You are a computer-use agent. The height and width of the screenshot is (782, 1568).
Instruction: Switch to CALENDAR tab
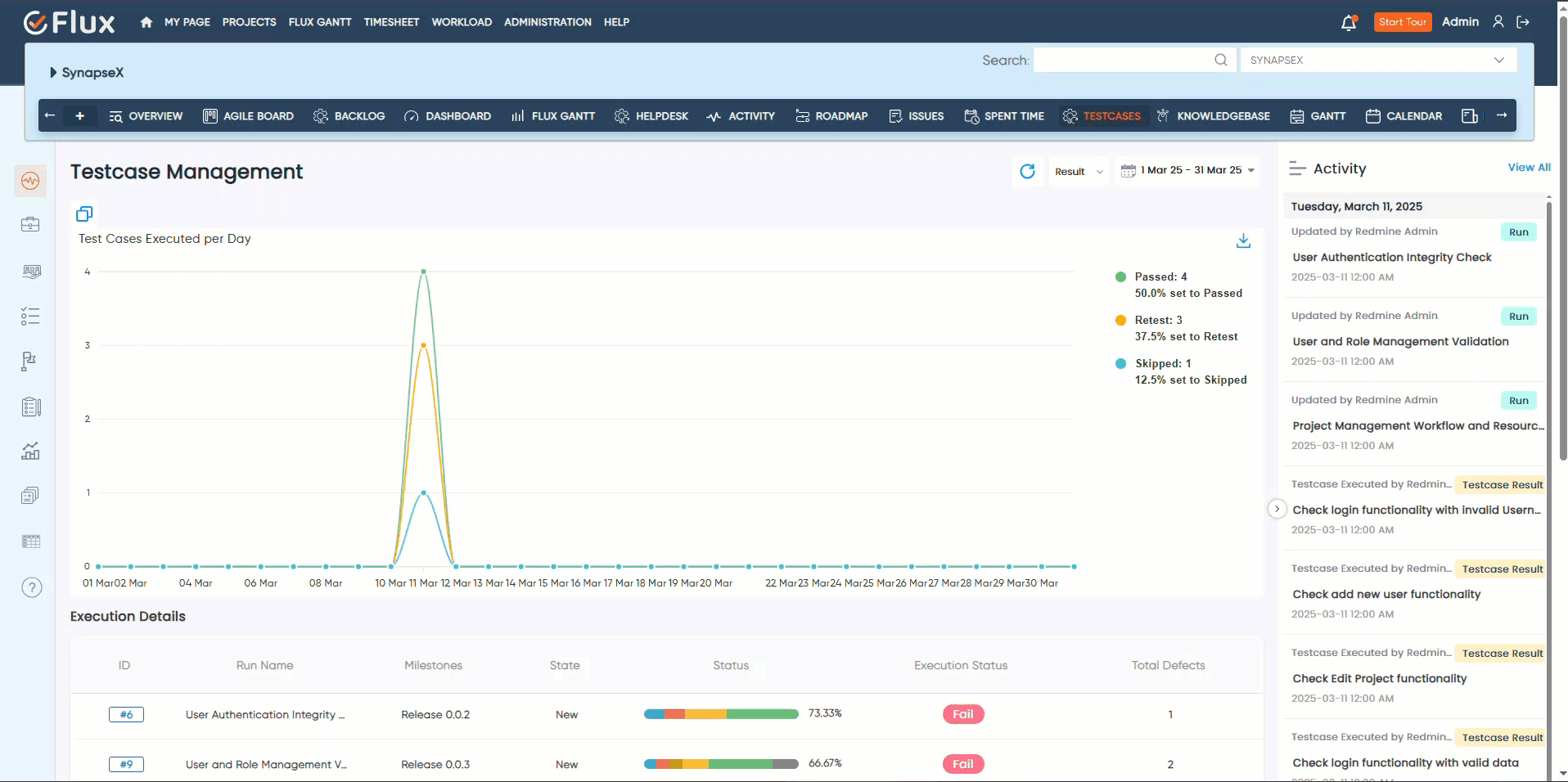tap(1404, 116)
